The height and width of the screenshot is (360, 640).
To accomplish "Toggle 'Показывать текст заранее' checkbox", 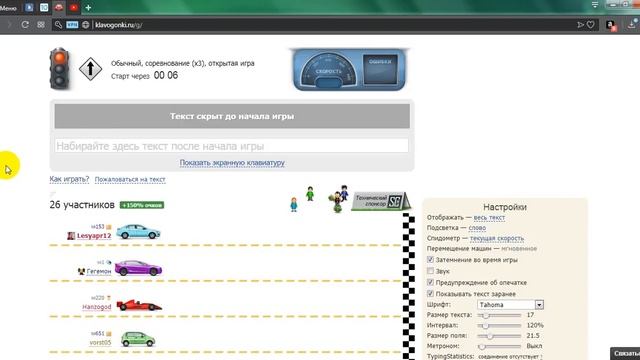I will pyautogui.click(x=430, y=293).
